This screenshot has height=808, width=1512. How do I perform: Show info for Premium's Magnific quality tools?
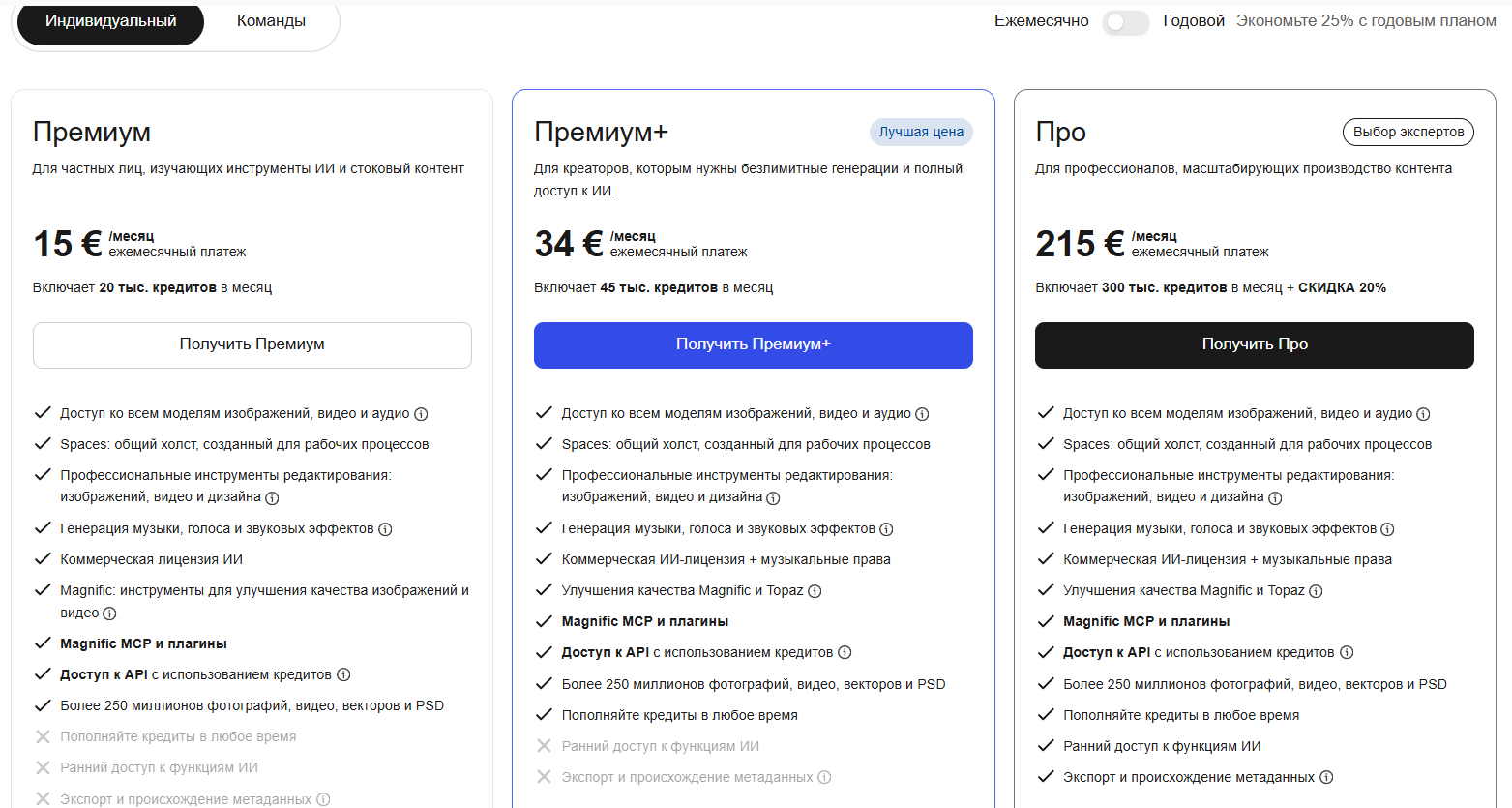point(109,613)
